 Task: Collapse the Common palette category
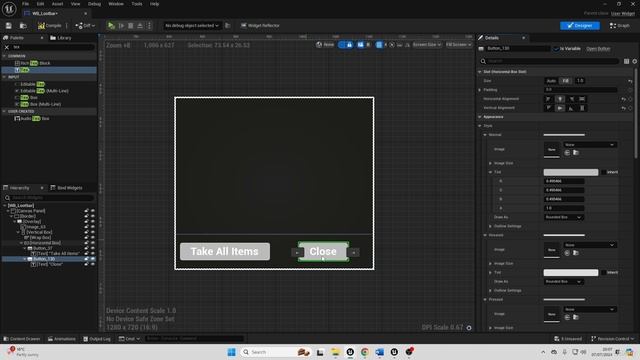4,56
